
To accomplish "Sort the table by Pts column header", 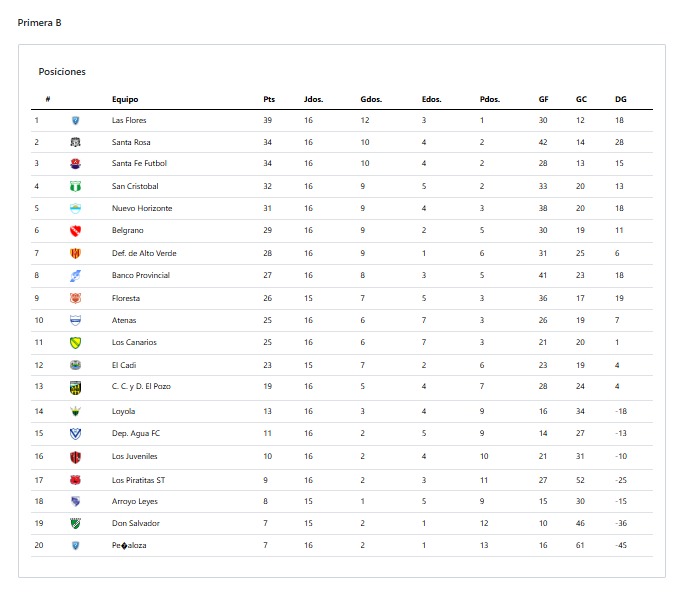I will tap(269, 99).
